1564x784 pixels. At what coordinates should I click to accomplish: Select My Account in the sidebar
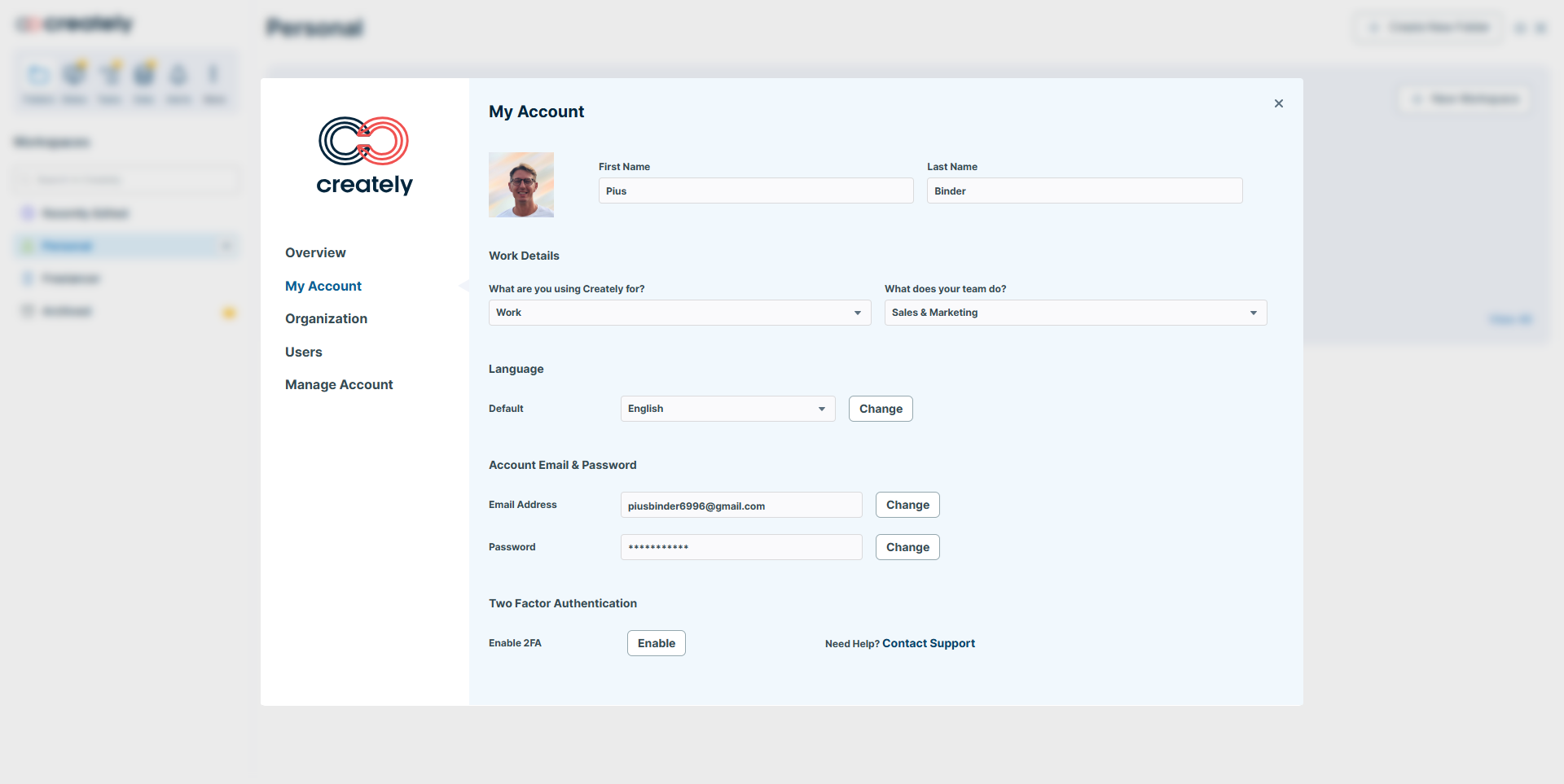pyautogui.click(x=323, y=286)
